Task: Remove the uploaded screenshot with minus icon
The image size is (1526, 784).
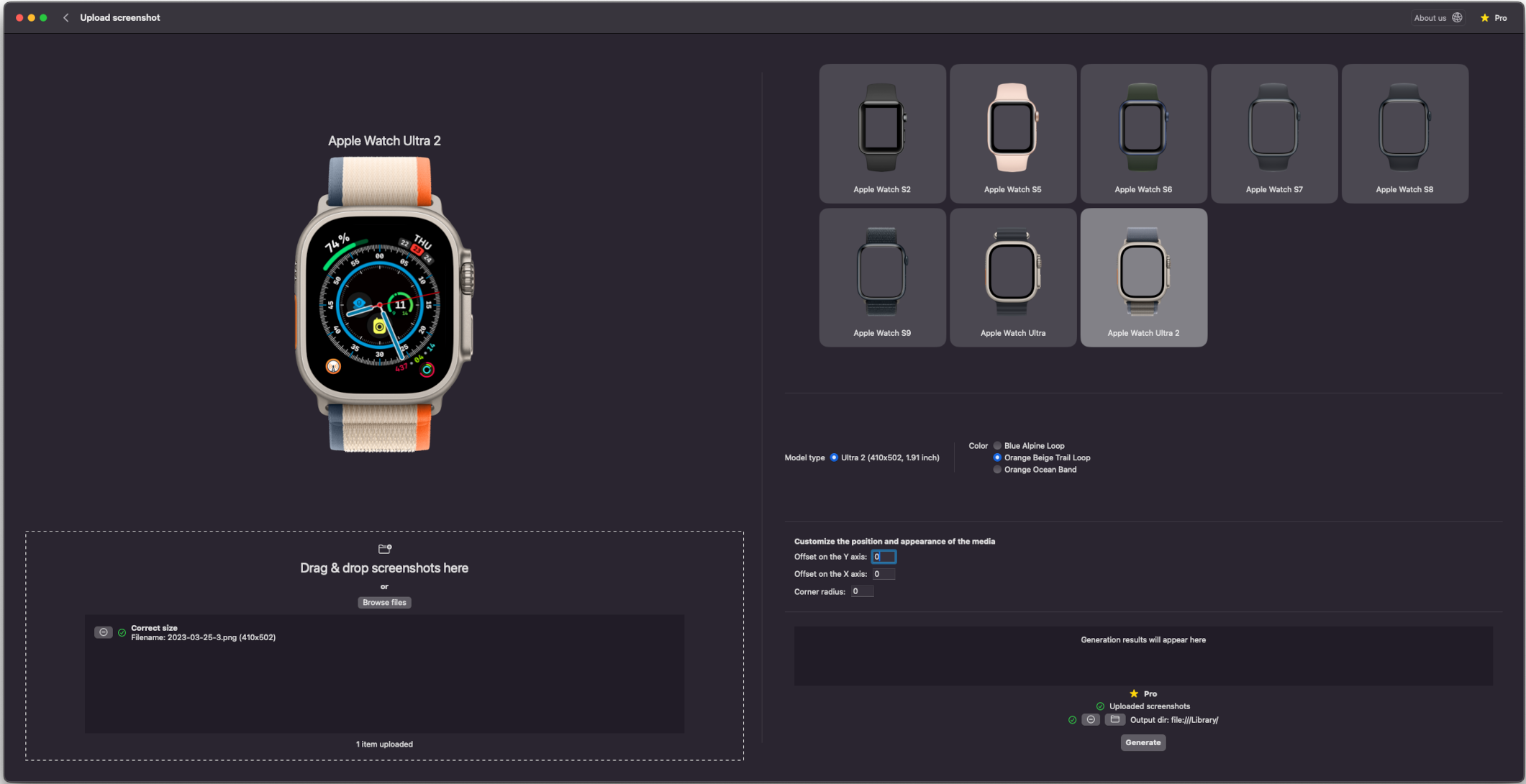Action: (x=103, y=632)
